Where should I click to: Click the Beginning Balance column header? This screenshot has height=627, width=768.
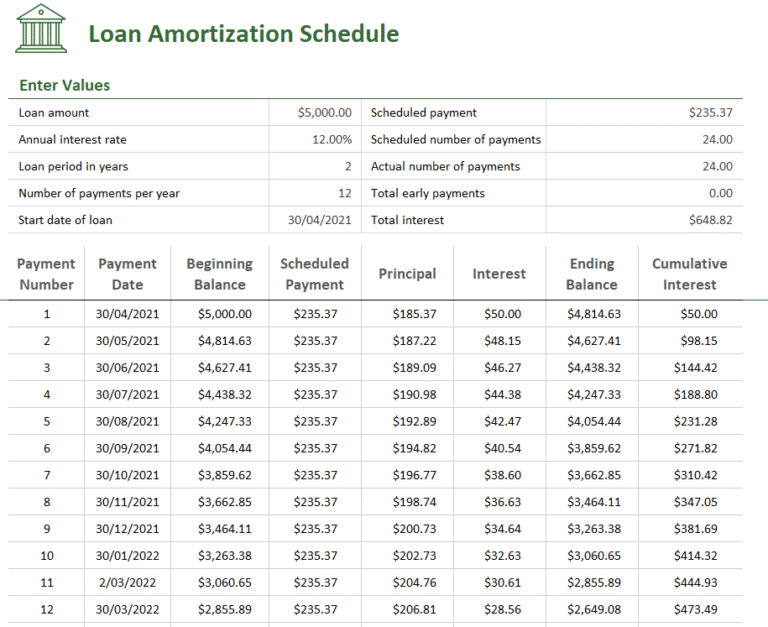coord(219,274)
